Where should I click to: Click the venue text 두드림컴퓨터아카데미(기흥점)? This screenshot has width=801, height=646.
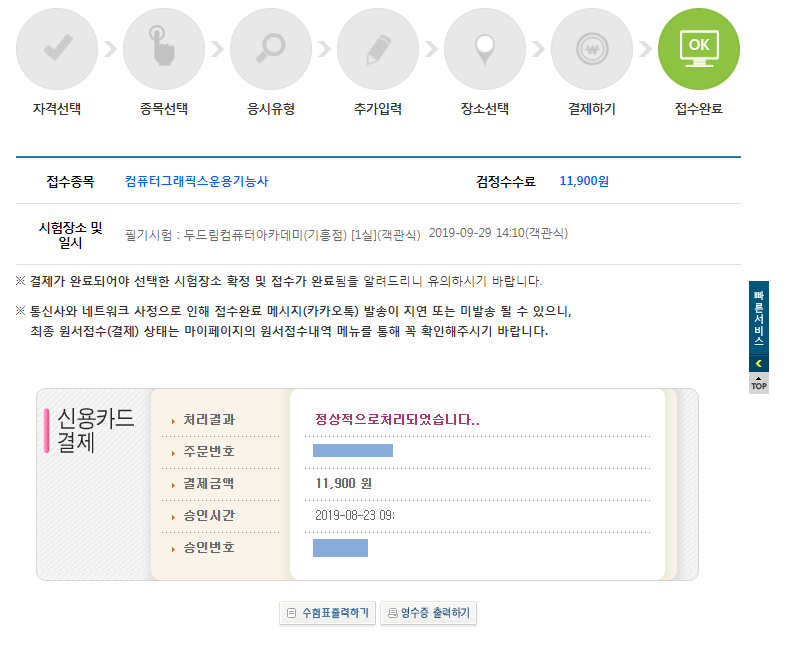click(x=265, y=235)
